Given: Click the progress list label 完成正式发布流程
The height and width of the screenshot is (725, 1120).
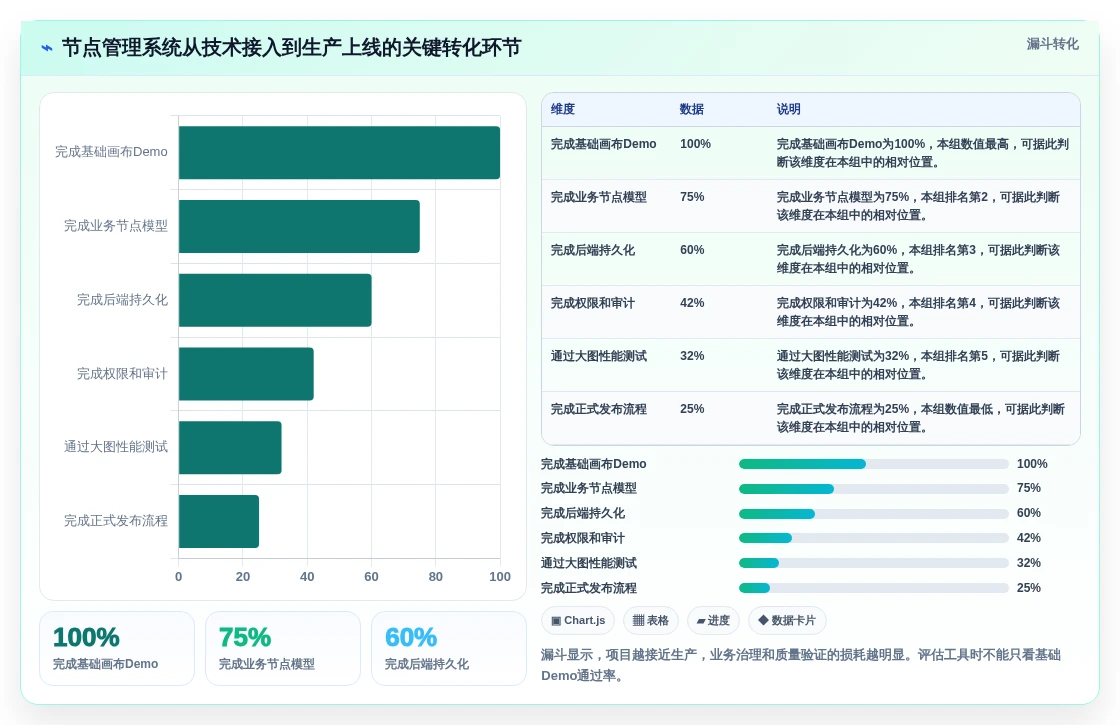Looking at the screenshot, I should [x=589, y=589].
